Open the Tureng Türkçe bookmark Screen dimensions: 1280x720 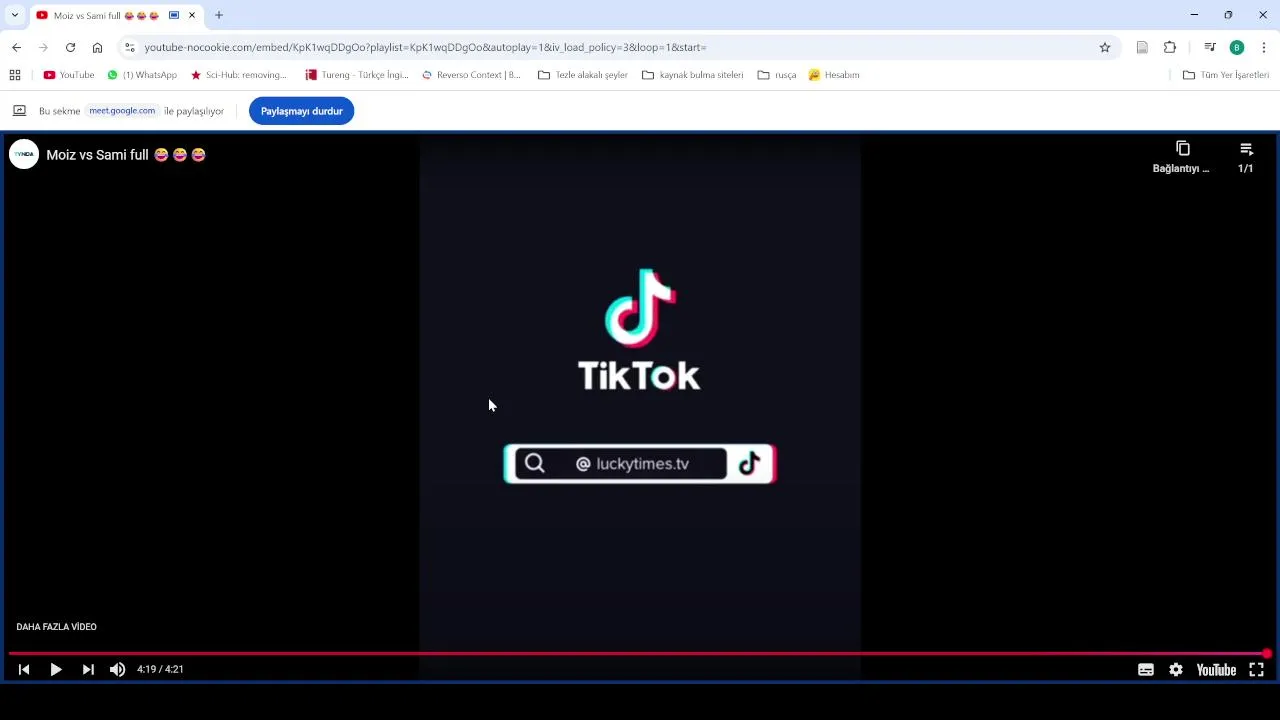tap(357, 75)
